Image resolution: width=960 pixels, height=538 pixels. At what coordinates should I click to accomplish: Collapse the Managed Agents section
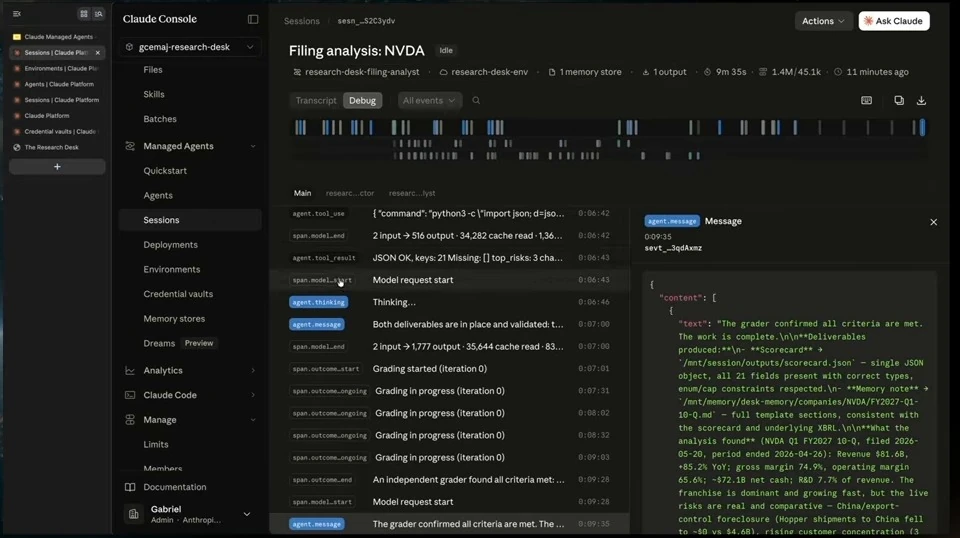253,146
